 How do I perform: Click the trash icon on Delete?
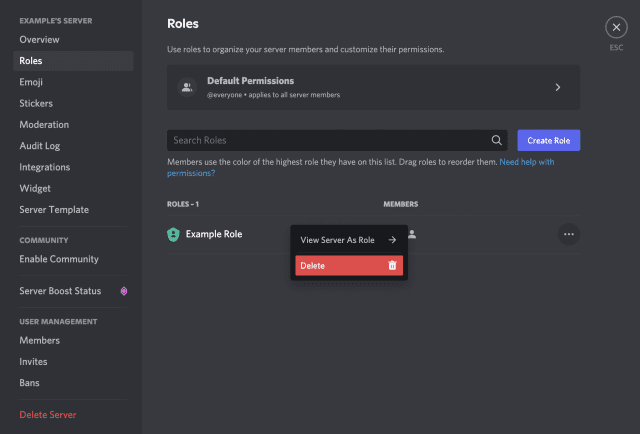(392, 265)
